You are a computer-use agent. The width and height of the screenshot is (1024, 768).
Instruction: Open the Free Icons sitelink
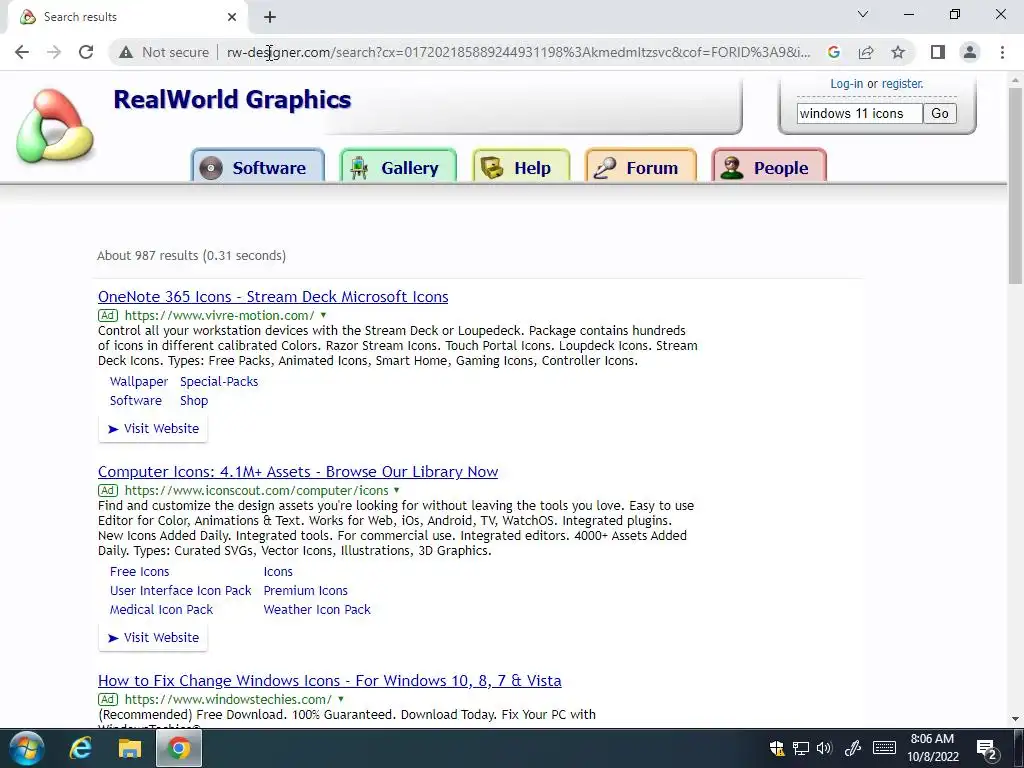point(139,571)
